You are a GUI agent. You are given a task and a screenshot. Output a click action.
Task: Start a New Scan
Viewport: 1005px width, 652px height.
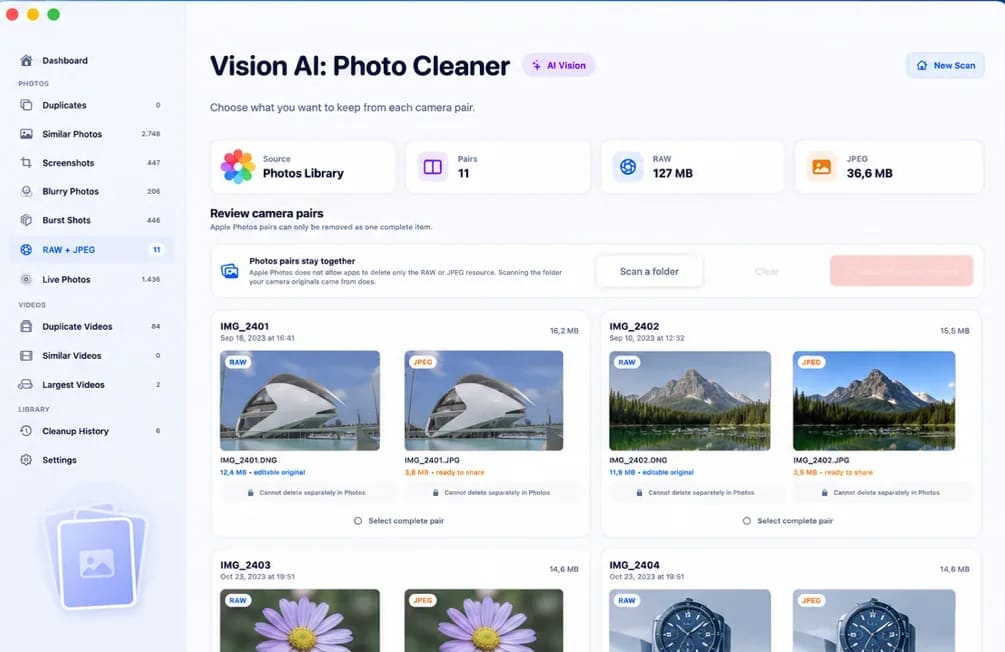[945, 65]
